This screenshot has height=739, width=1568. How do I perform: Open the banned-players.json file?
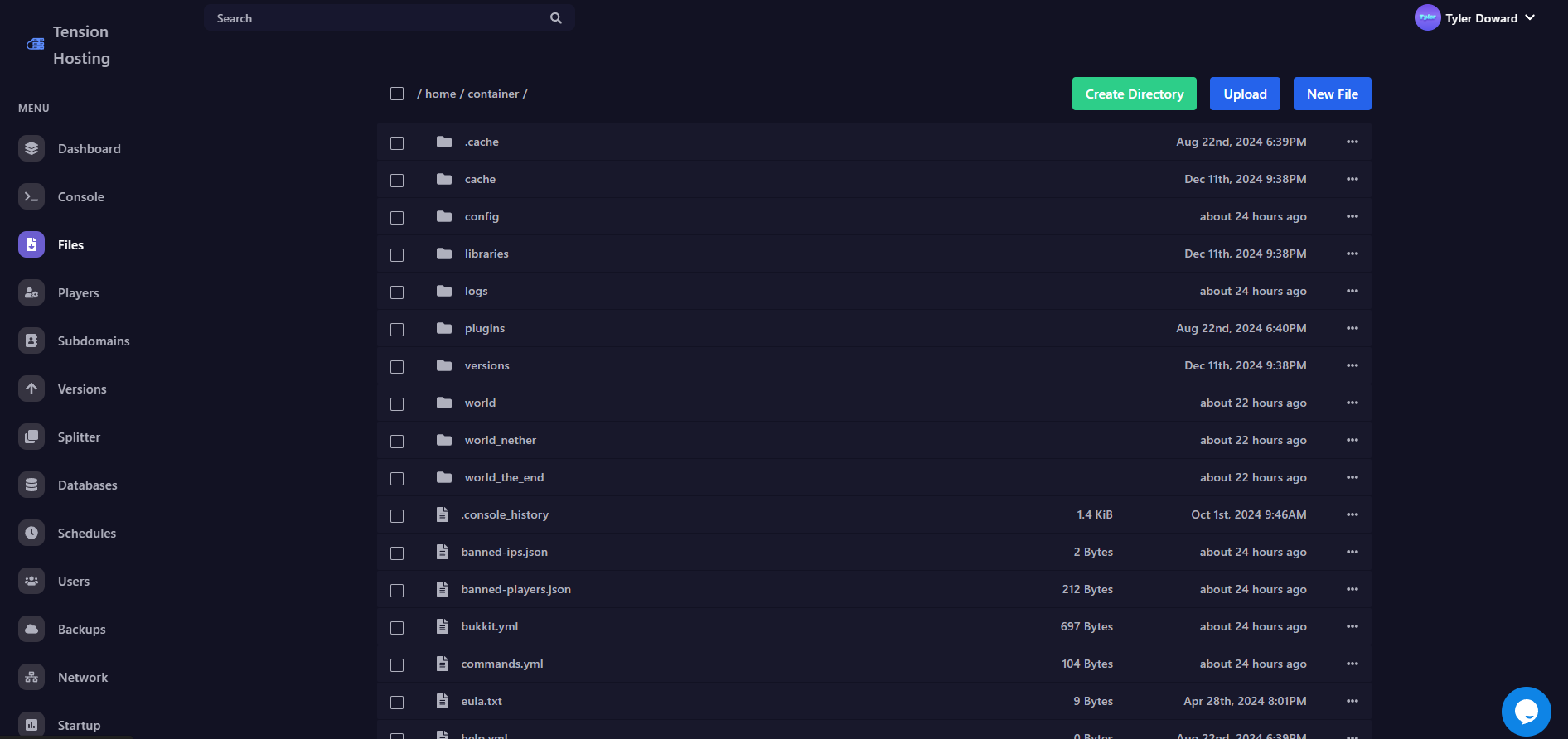pos(516,589)
